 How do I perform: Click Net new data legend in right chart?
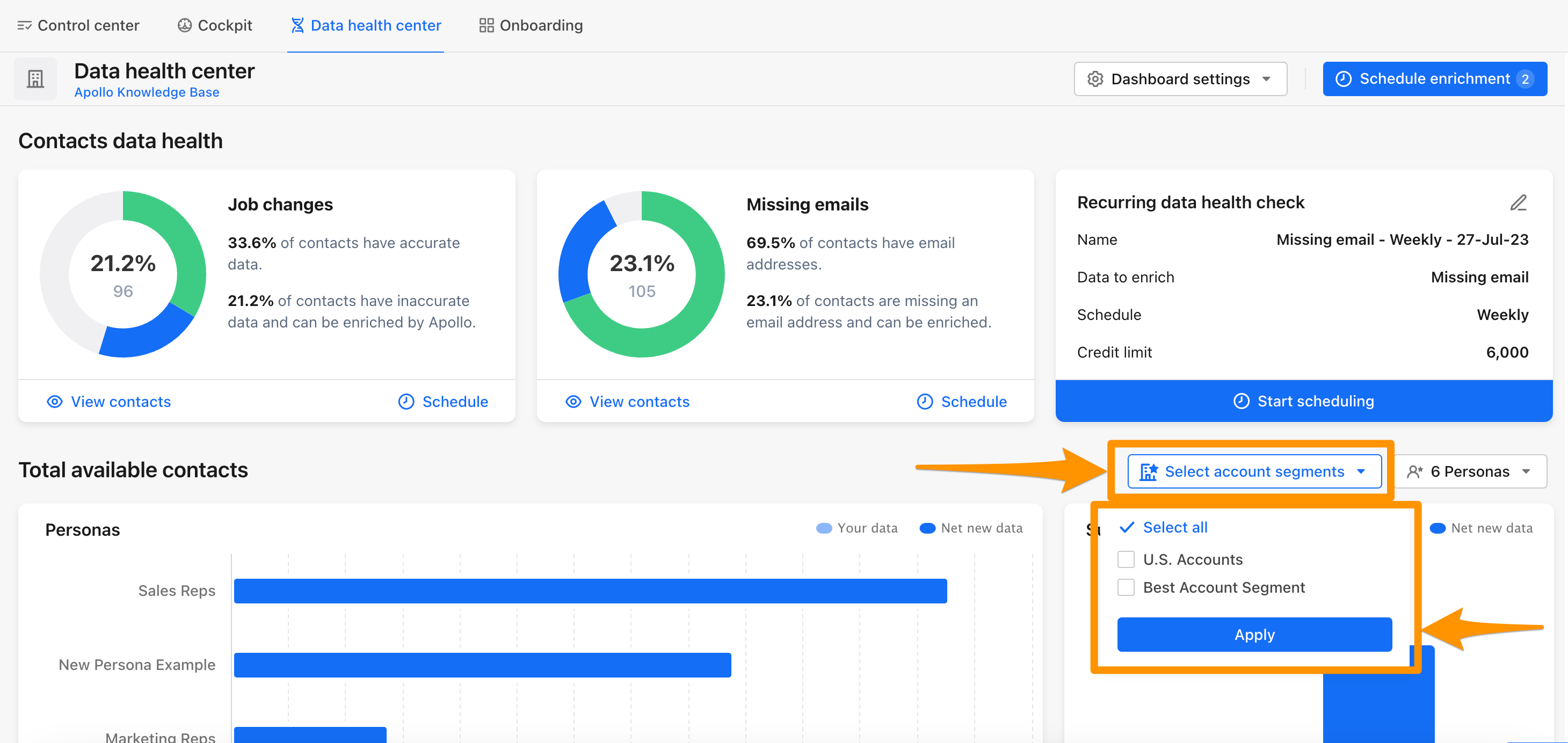tap(1481, 528)
